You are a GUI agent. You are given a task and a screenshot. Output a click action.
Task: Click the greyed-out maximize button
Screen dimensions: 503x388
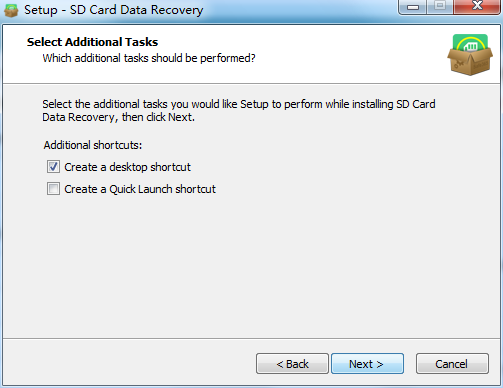coord(440,6)
